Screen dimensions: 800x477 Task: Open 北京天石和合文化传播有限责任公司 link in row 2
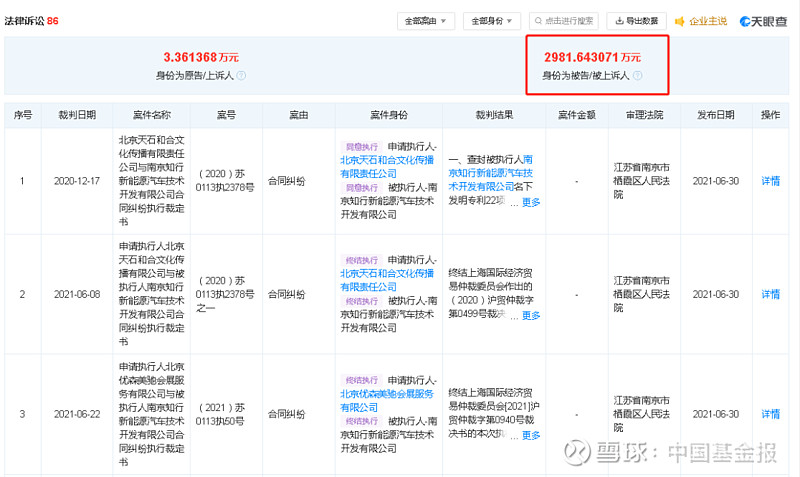[x=387, y=280]
